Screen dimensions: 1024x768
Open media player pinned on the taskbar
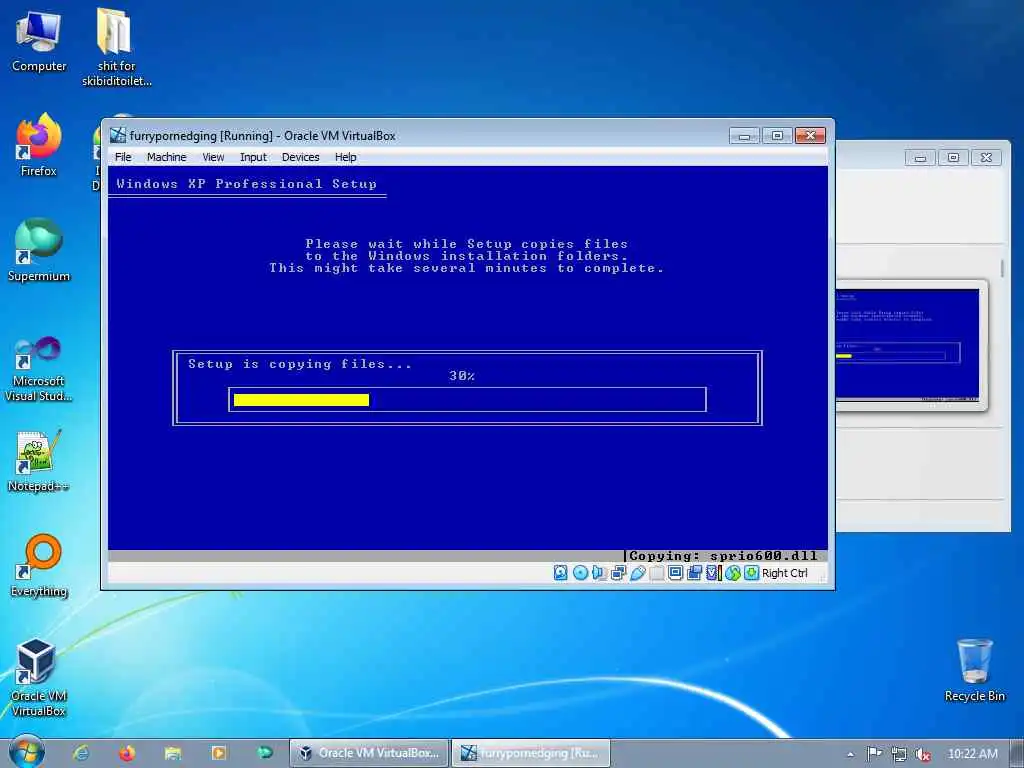pos(219,753)
